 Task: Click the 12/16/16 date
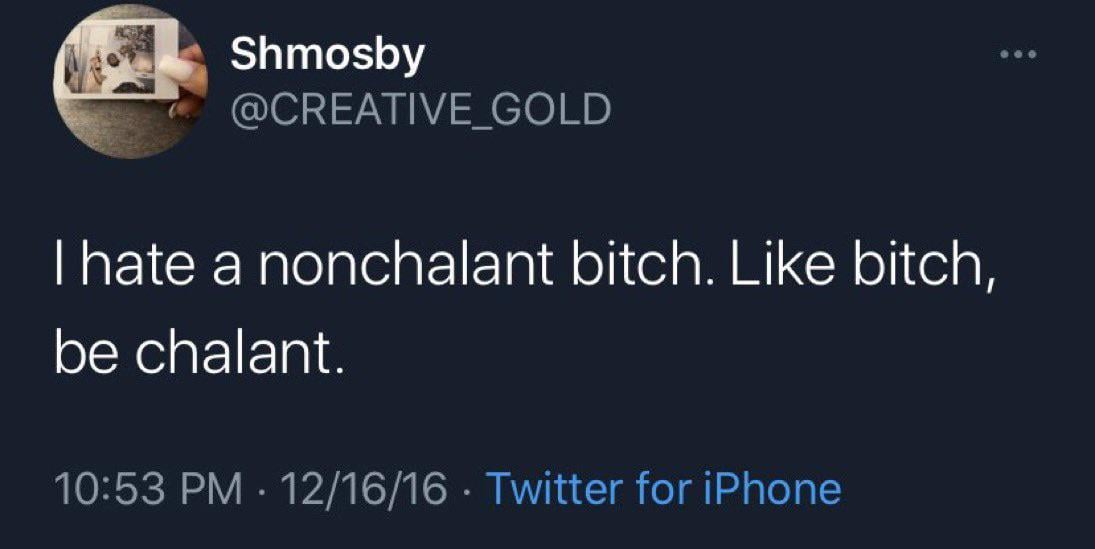point(361,489)
